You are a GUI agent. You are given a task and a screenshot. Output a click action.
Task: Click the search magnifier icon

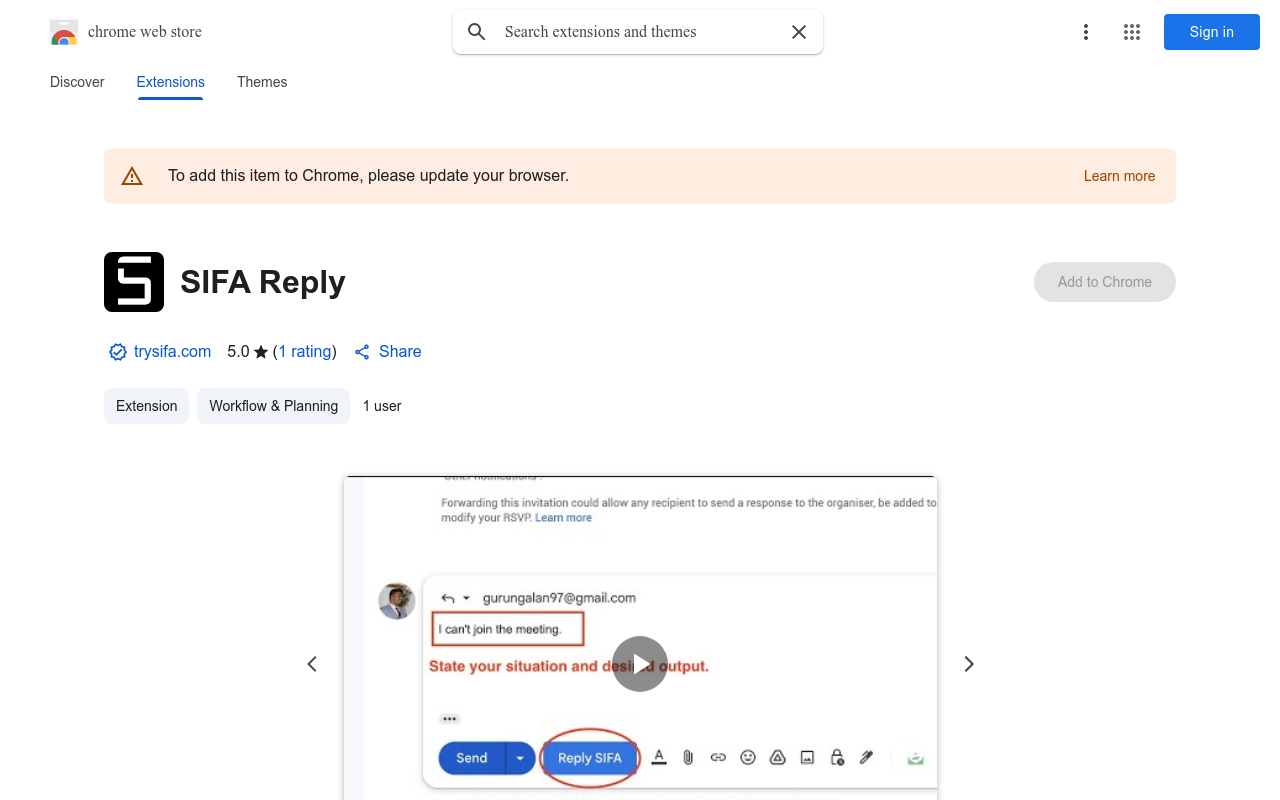pyautogui.click(x=477, y=32)
